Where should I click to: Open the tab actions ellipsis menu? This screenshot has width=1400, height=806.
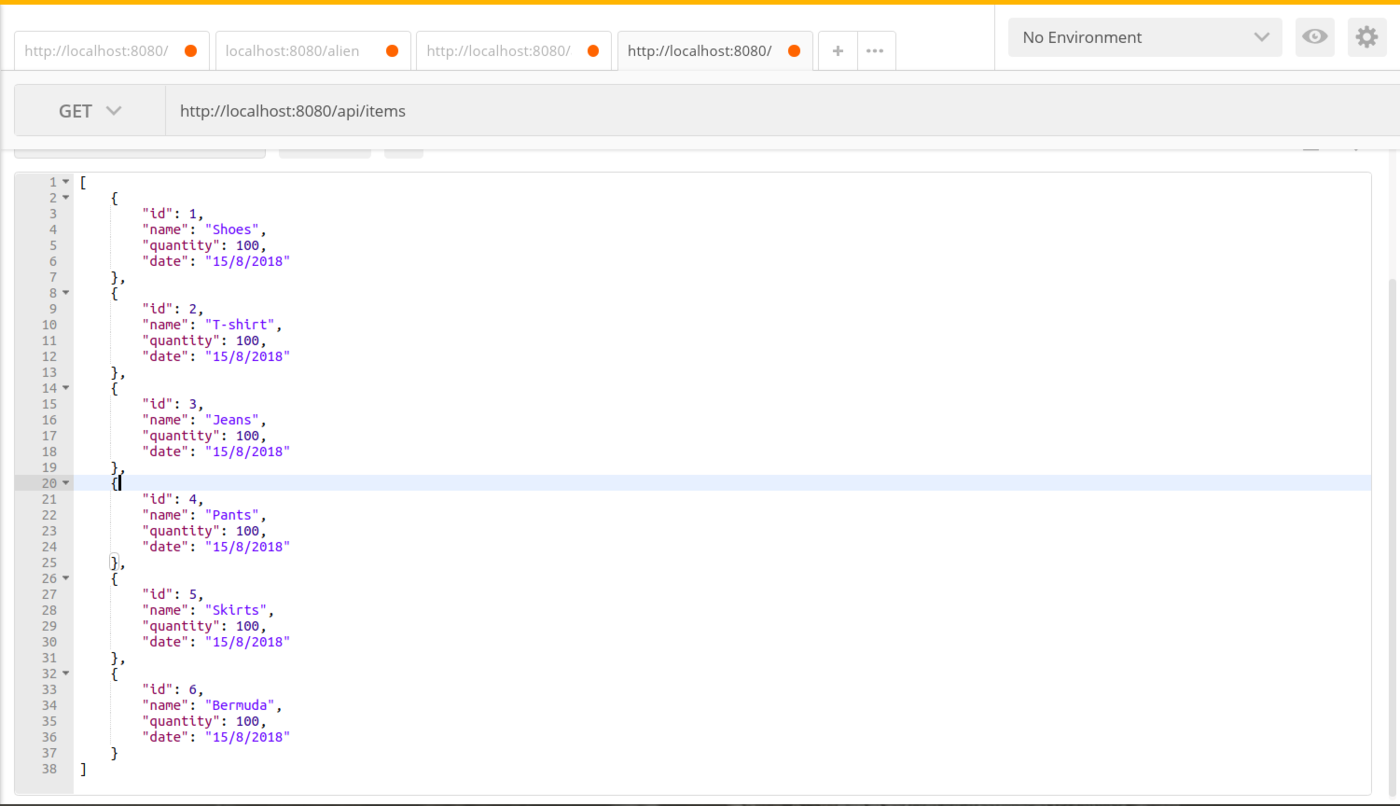coord(875,50)
